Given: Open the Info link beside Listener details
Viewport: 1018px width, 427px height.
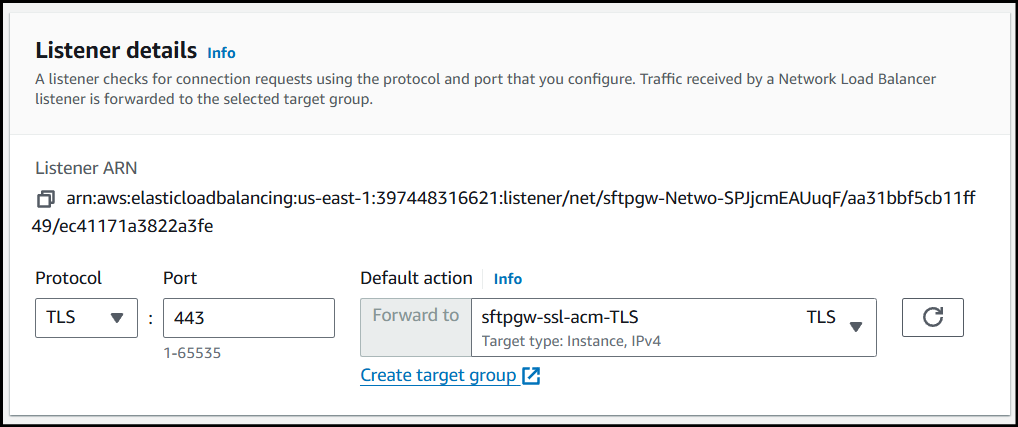Looking at the screenshot, I should click(221, 52).
